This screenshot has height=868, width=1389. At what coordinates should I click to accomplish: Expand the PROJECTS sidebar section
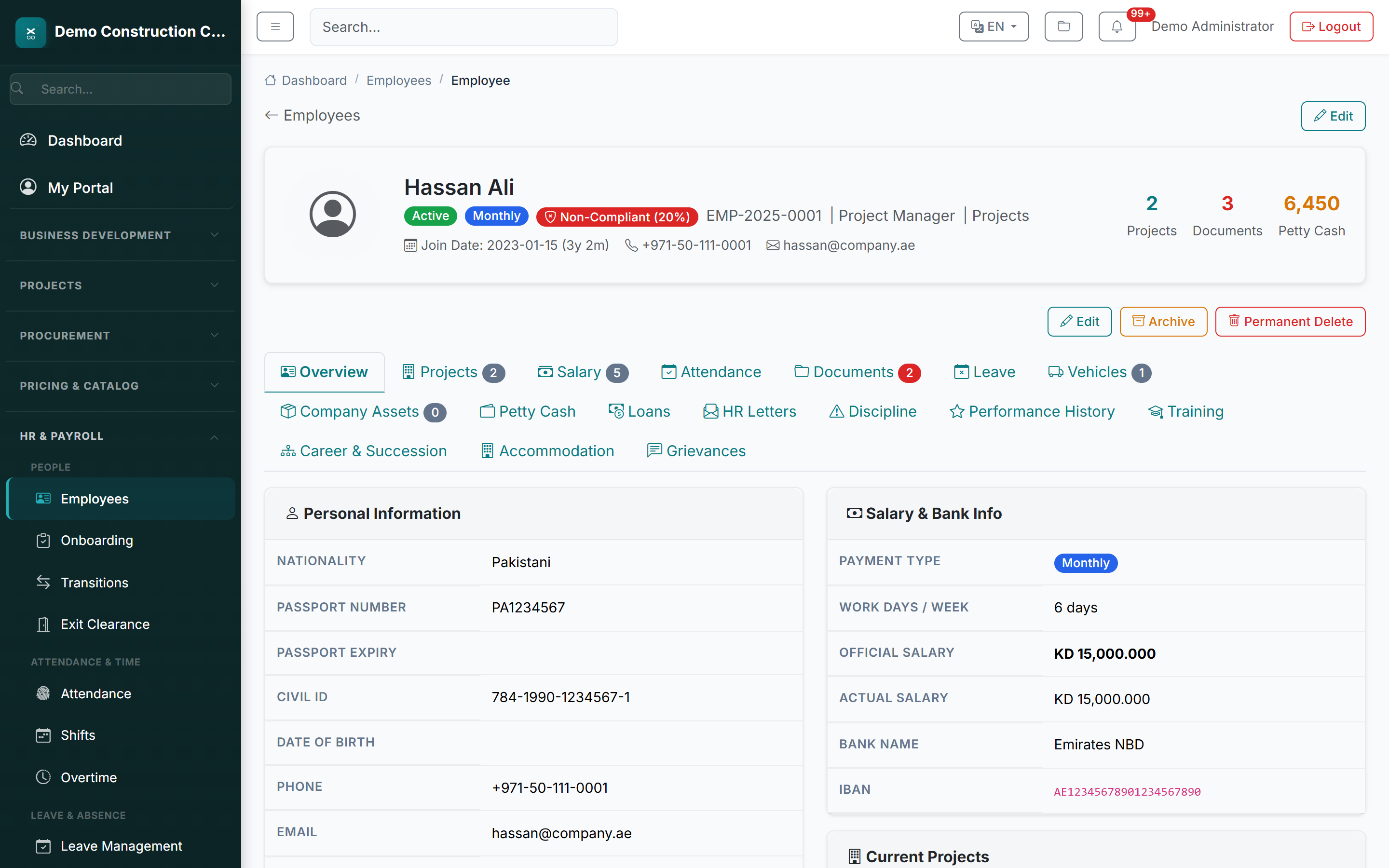[120, 285]
